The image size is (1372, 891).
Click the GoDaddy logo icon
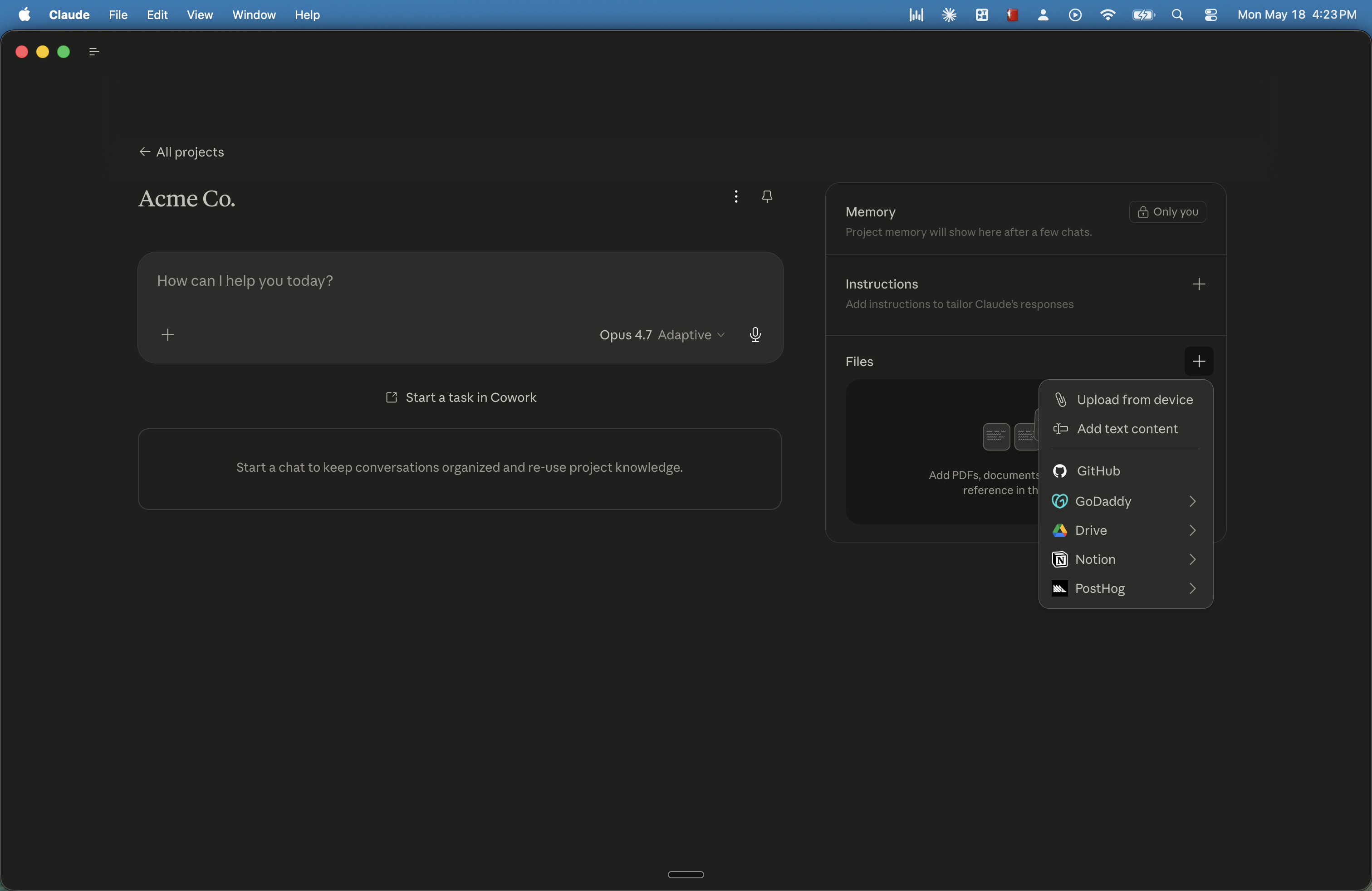(x=1059, y=501)
